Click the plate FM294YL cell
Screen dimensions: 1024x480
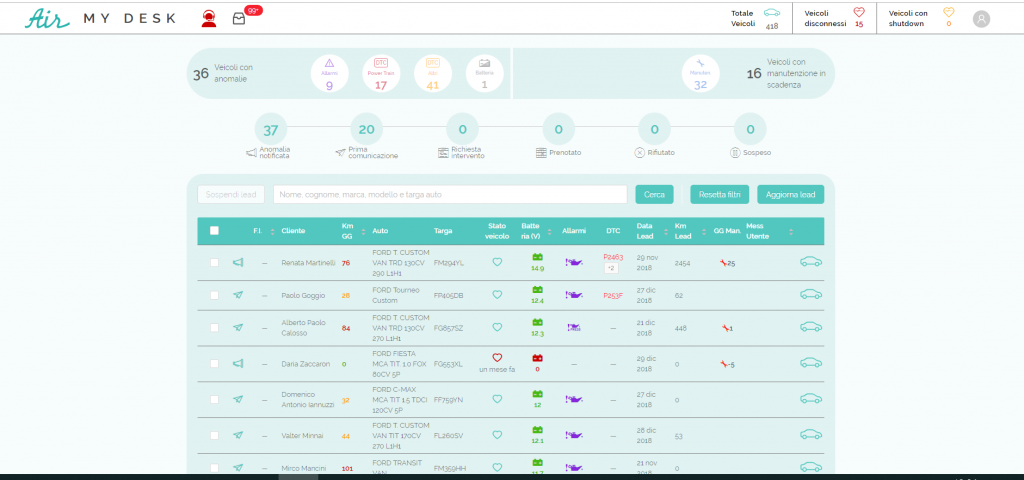[x=449, y=263]
